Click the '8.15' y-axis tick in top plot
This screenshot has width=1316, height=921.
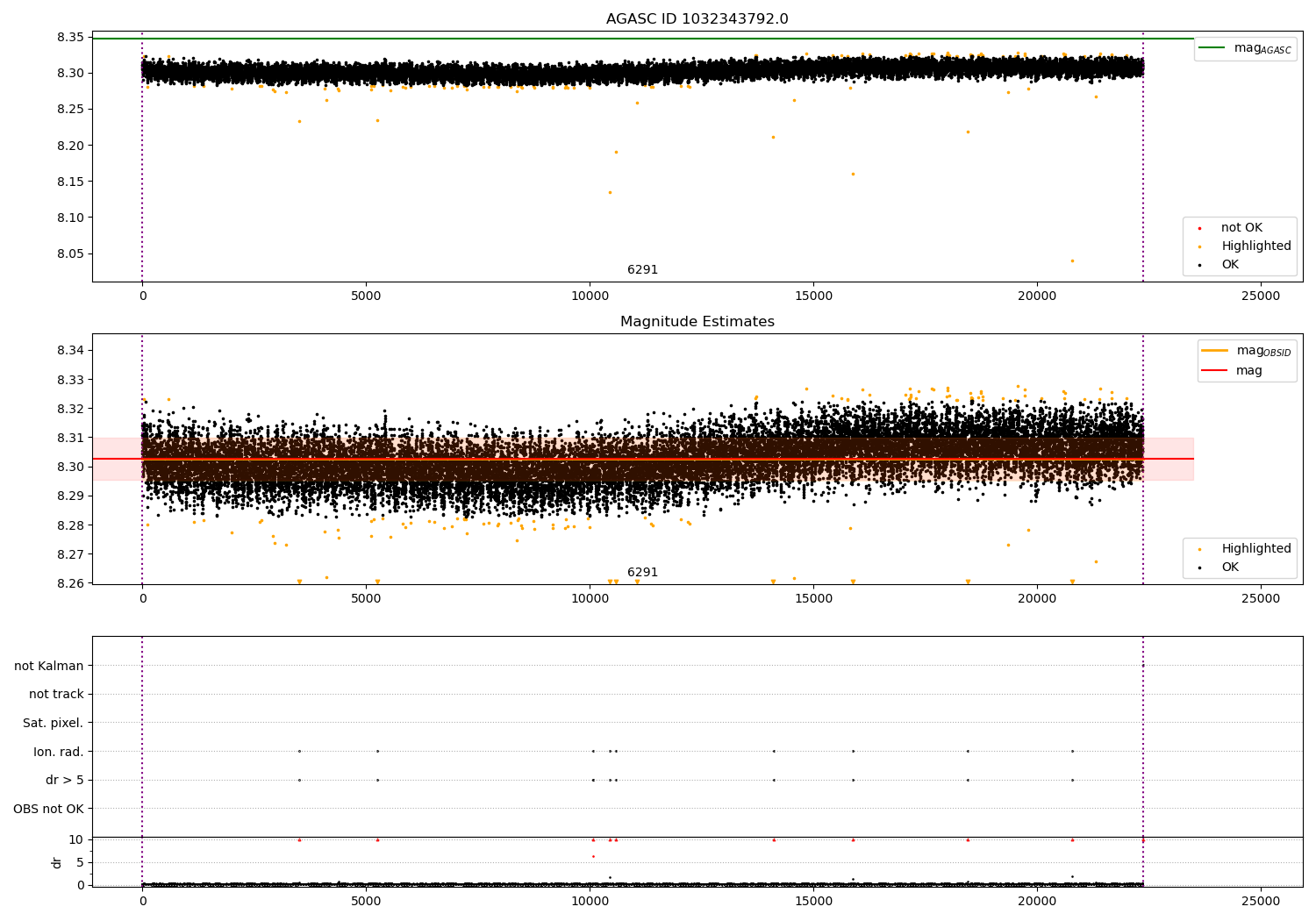[x=70, y=182]
